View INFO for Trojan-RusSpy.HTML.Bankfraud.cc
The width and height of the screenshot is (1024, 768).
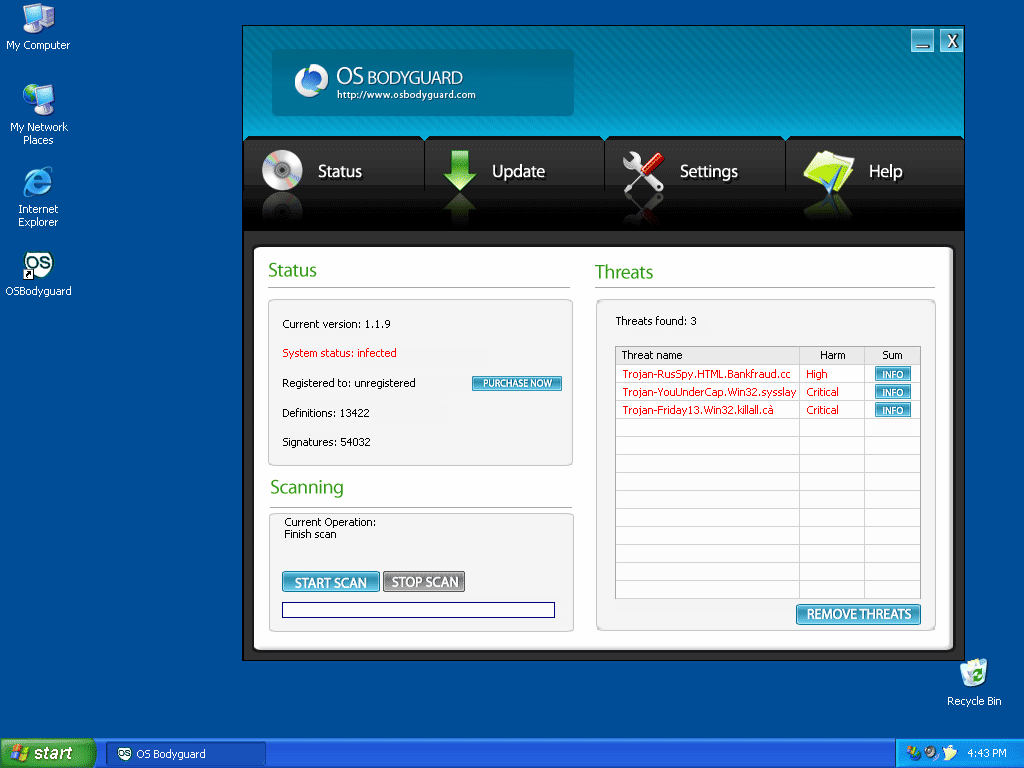point(892,374)
